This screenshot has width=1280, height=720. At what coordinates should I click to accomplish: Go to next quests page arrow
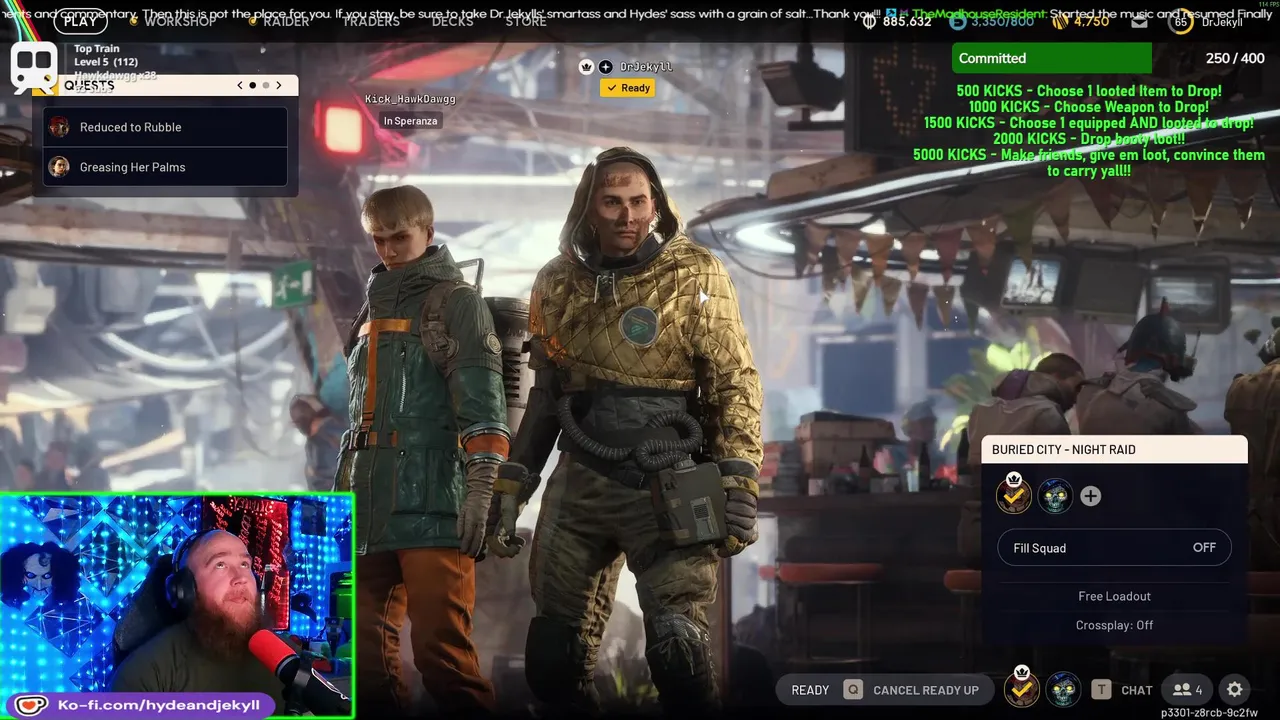pyautogui.click(x=279, y=85)
